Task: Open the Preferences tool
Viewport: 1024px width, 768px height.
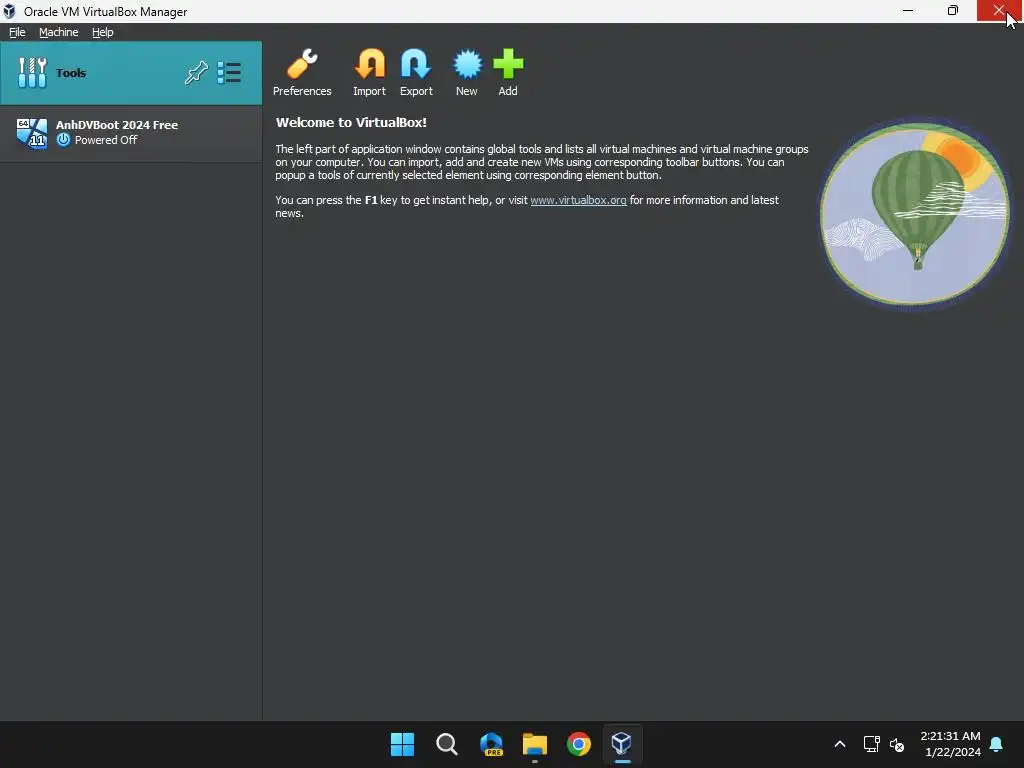Action: (x=302, y=72)
